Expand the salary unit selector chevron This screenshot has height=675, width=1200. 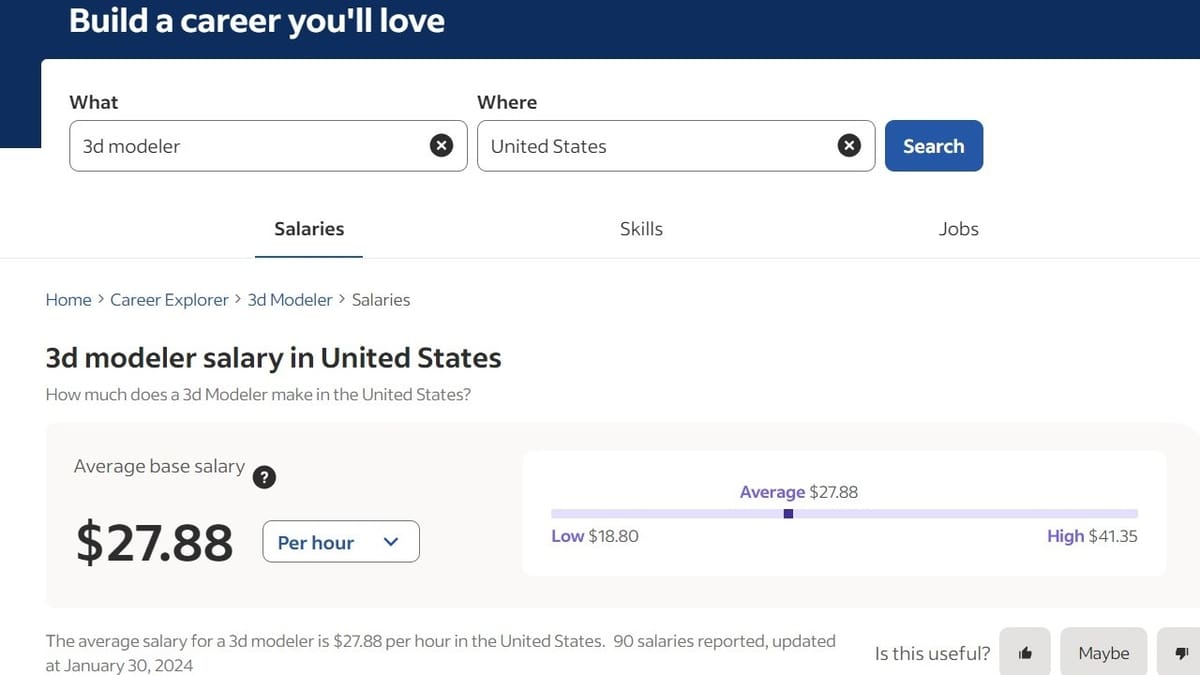[x=390, y=541]
